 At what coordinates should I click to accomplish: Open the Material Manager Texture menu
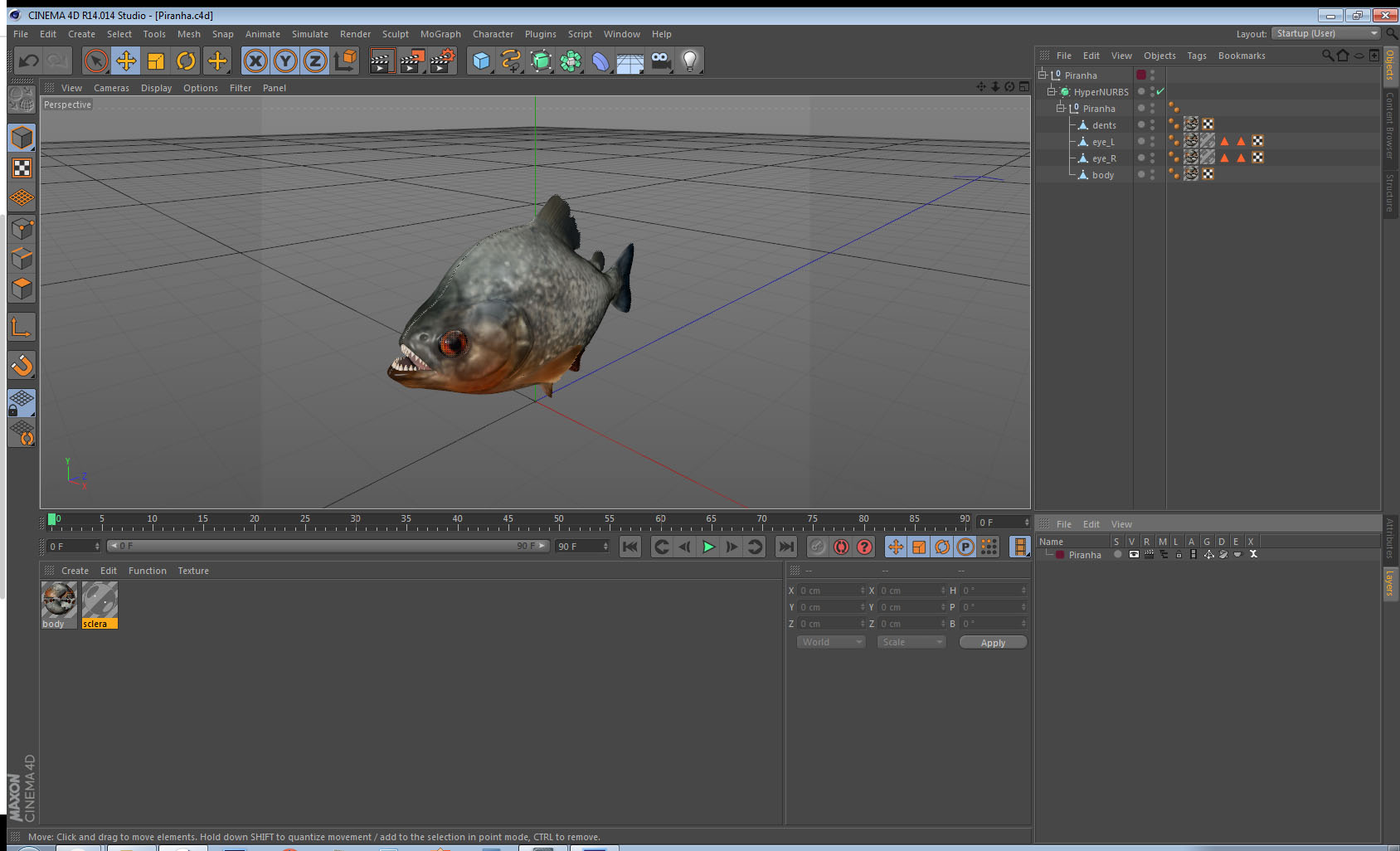193,571
